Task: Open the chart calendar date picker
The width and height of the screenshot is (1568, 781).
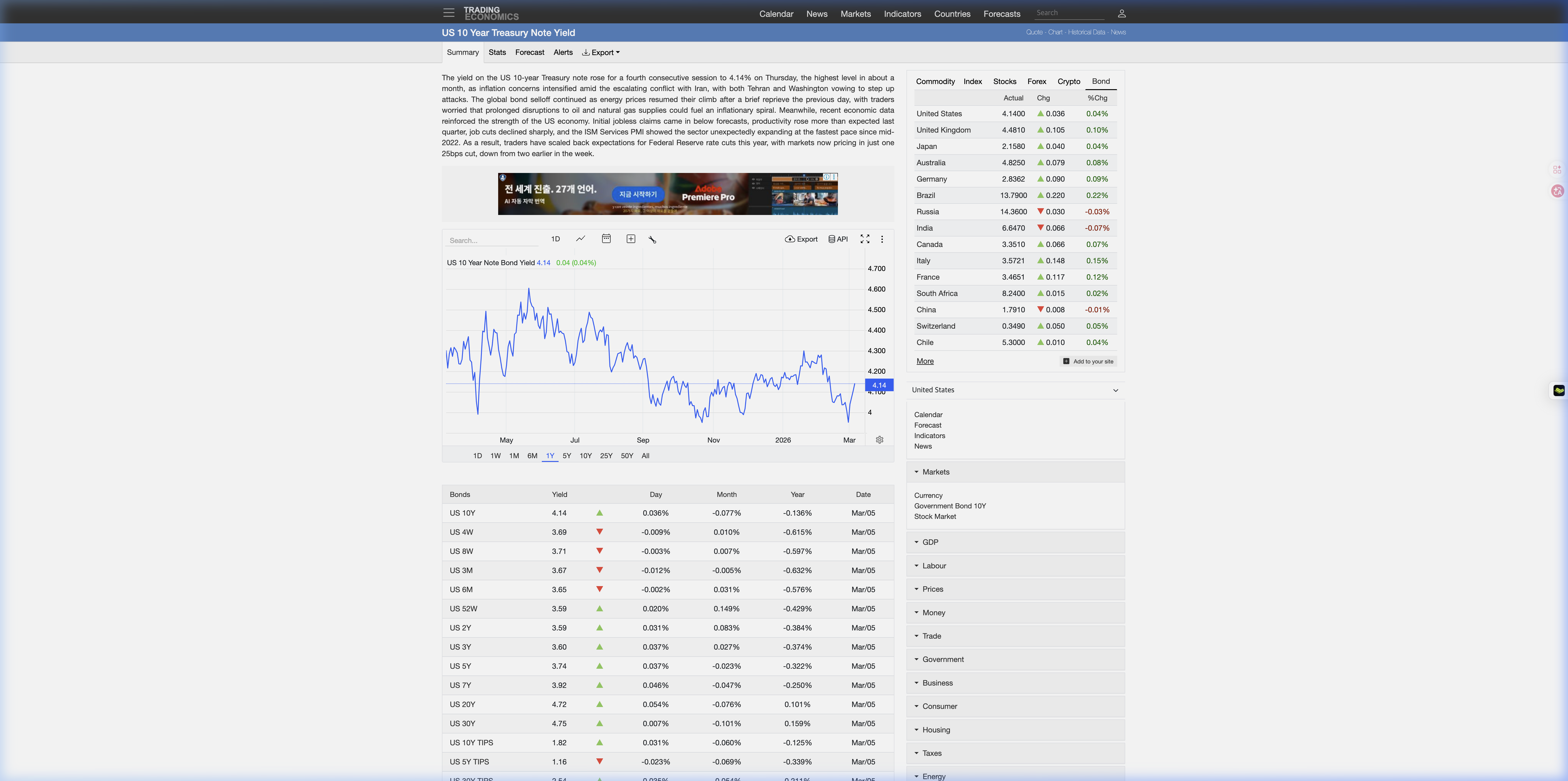Action: tap(606, 239)
